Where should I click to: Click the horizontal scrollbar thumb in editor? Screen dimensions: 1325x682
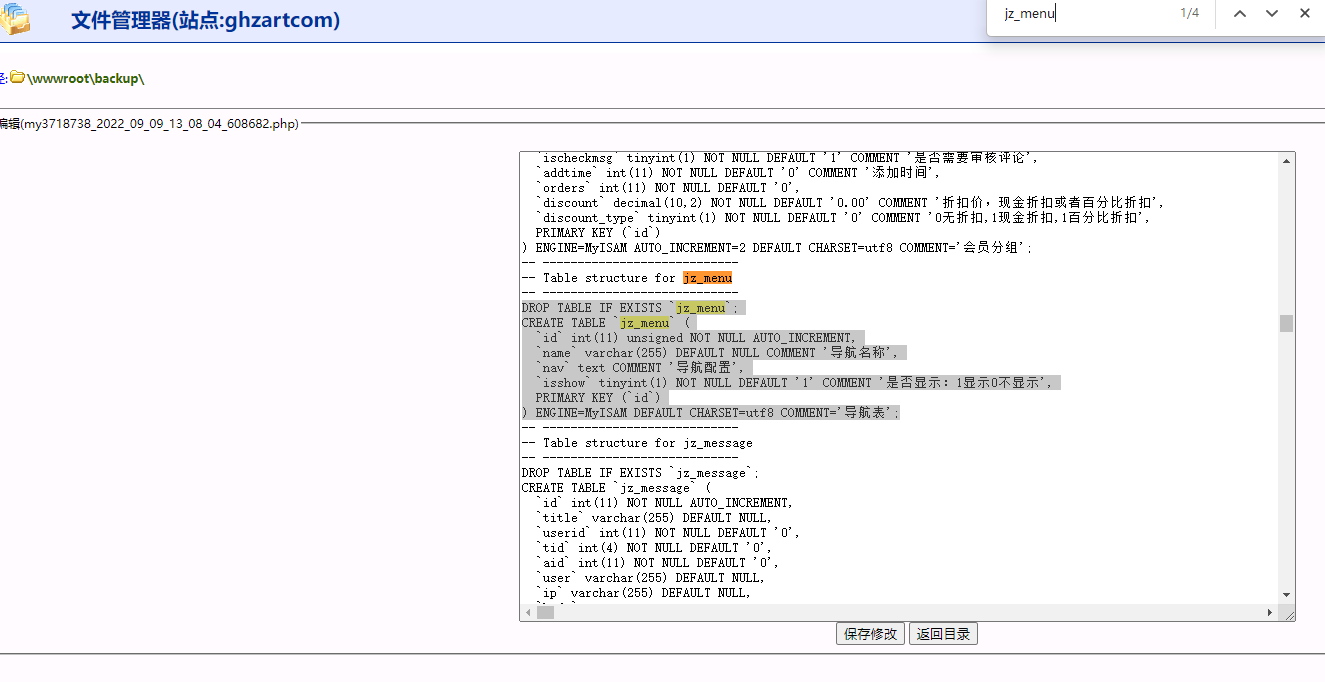[x=545, y=612]
